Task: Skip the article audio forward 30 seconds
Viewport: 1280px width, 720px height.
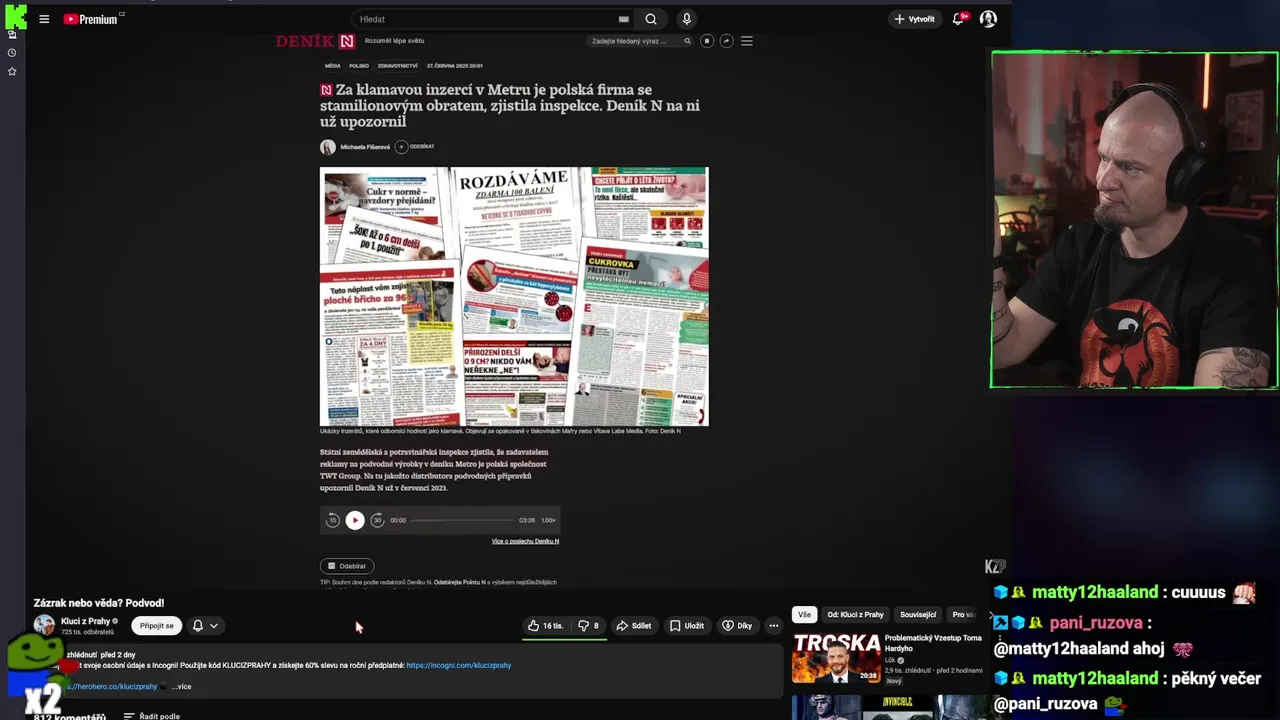Action: tap(377, 520)
